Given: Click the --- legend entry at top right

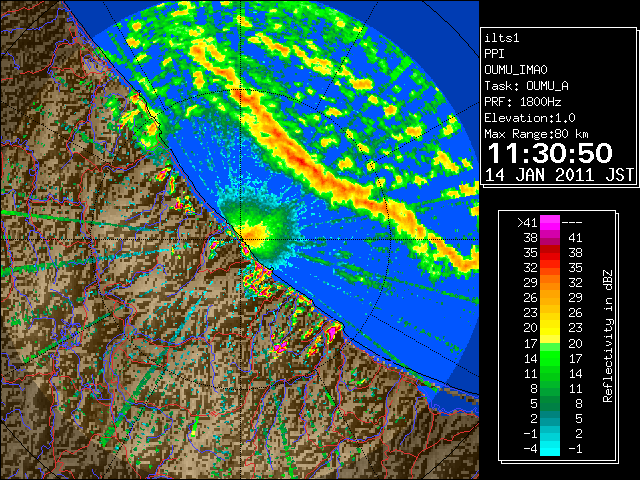Looking at the screenshot, I should 572,222.
